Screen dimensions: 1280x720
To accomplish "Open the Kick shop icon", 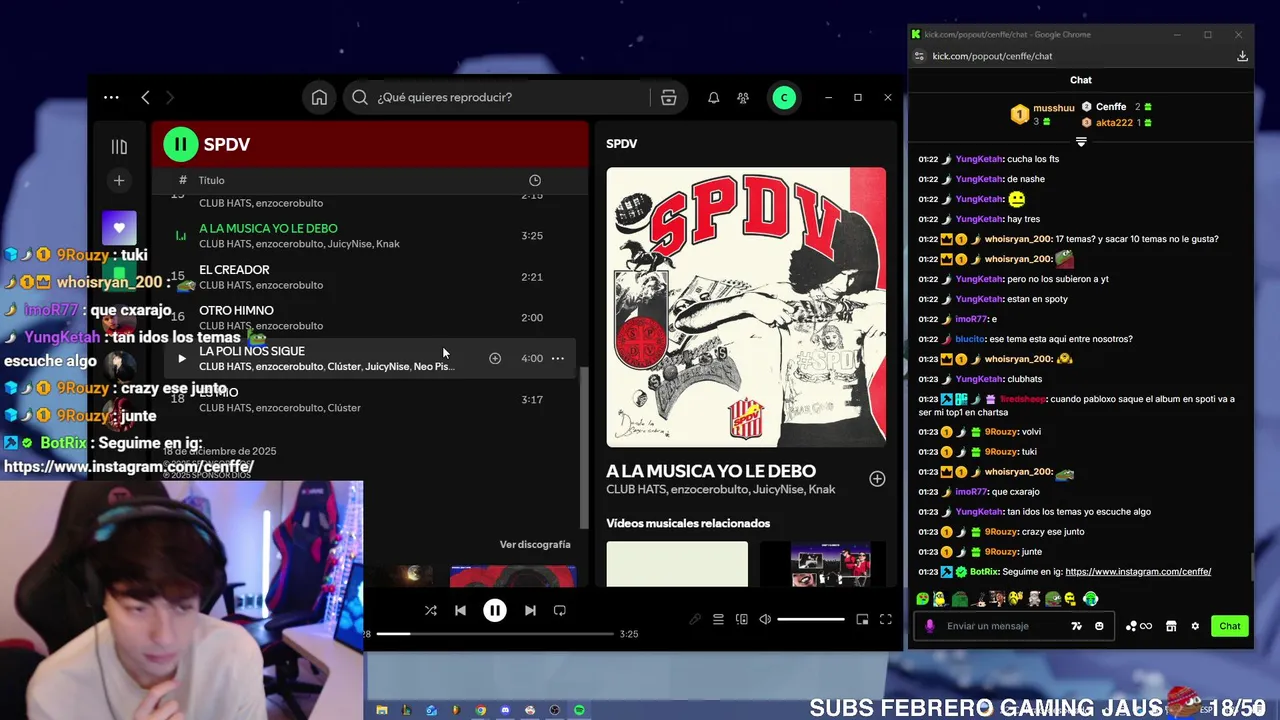I will click(x=1171, y=626).
